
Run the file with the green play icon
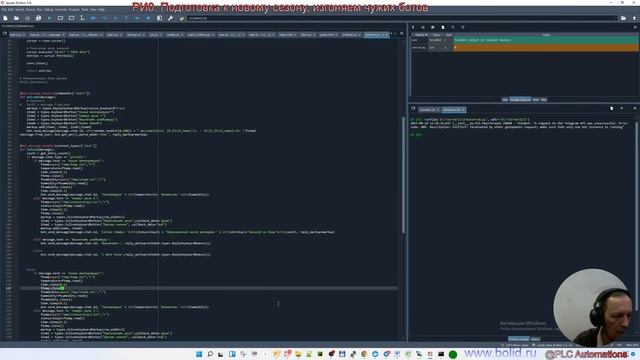[x=49, y=18]
